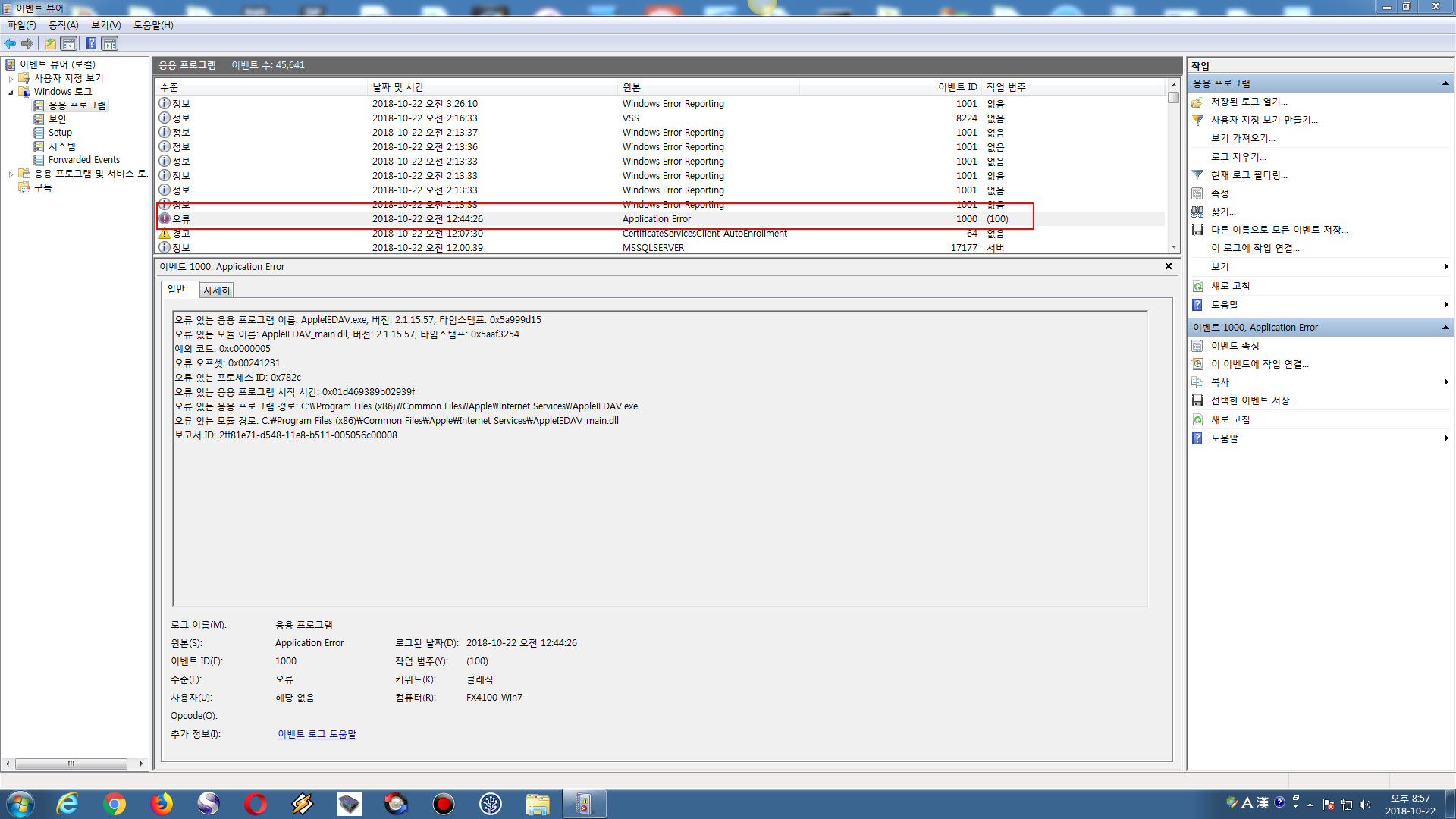Click the upper 새로 고침 action
The image size is (1456, 819).
pyautogui.click(x=1230, y=286)
